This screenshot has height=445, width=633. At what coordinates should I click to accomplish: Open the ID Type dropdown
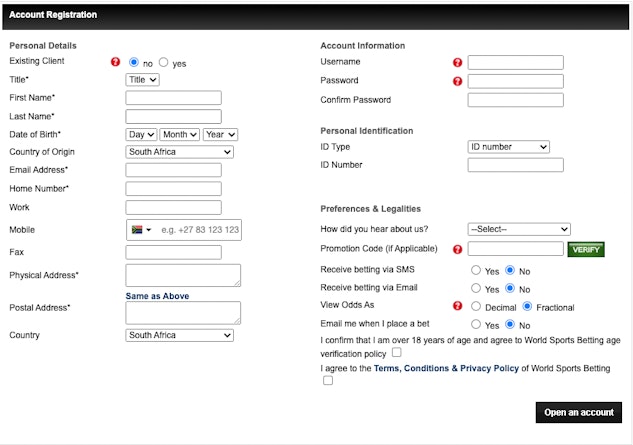[509, 147]
